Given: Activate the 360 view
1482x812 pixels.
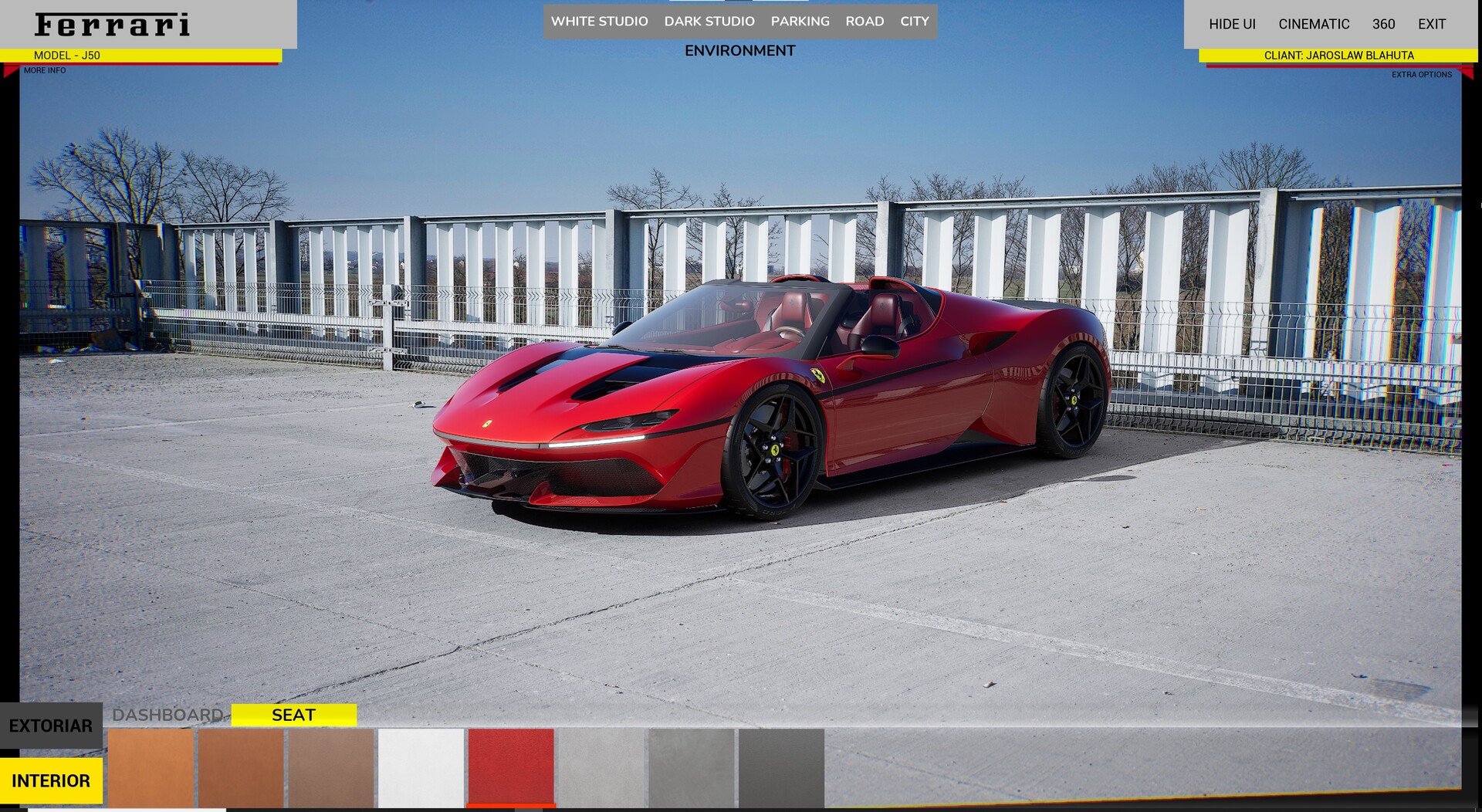Looking at the screenshot, I should [1382, 24].
